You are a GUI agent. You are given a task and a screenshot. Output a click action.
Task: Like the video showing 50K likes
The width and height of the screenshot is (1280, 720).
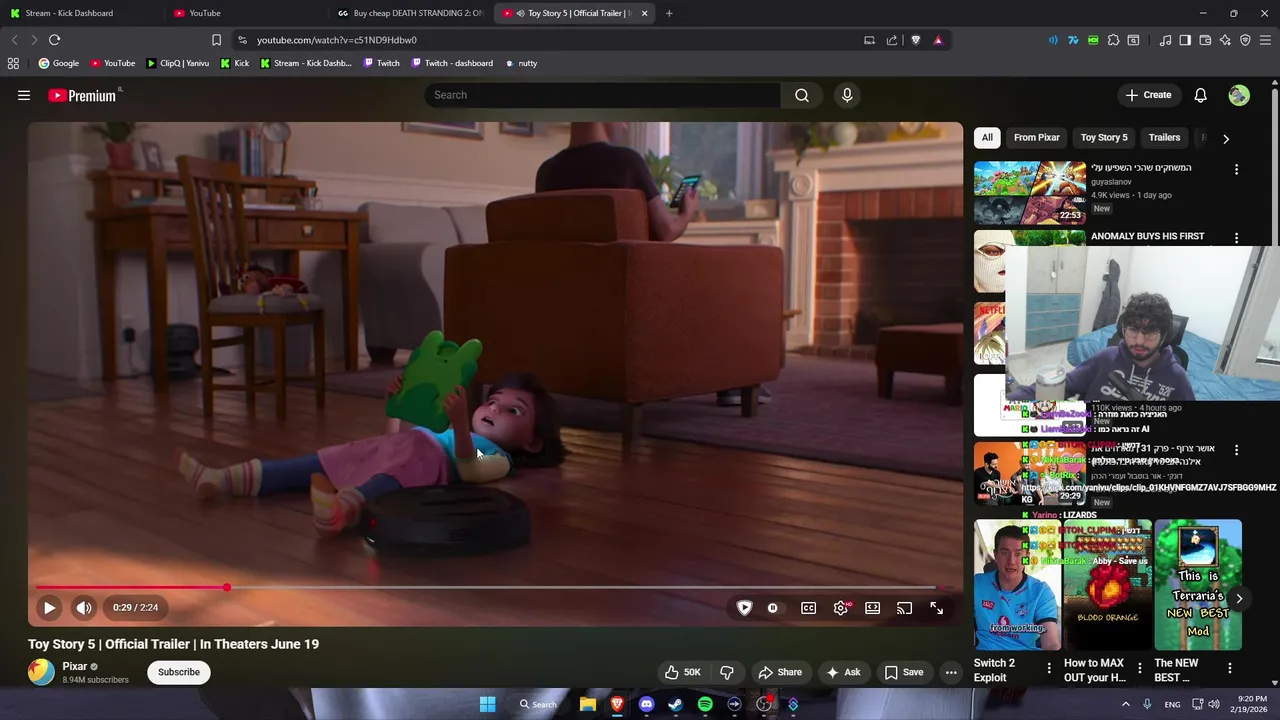pos(683,672)
